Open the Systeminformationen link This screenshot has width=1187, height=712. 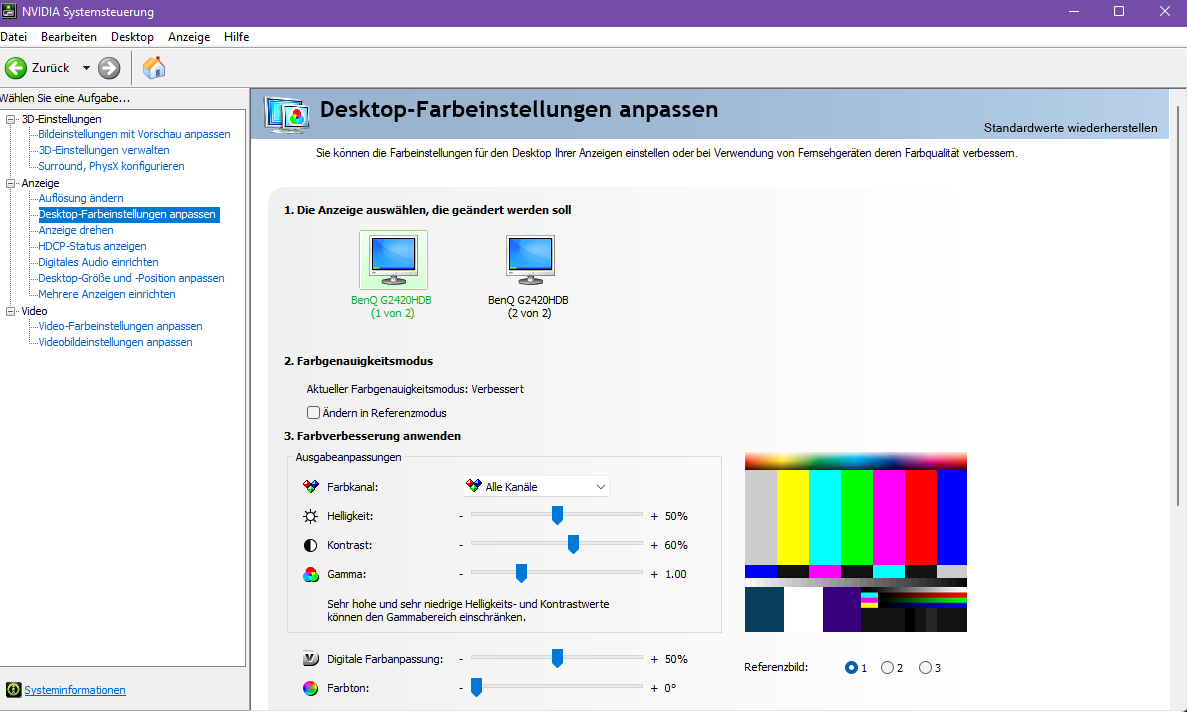pos(75,690)
